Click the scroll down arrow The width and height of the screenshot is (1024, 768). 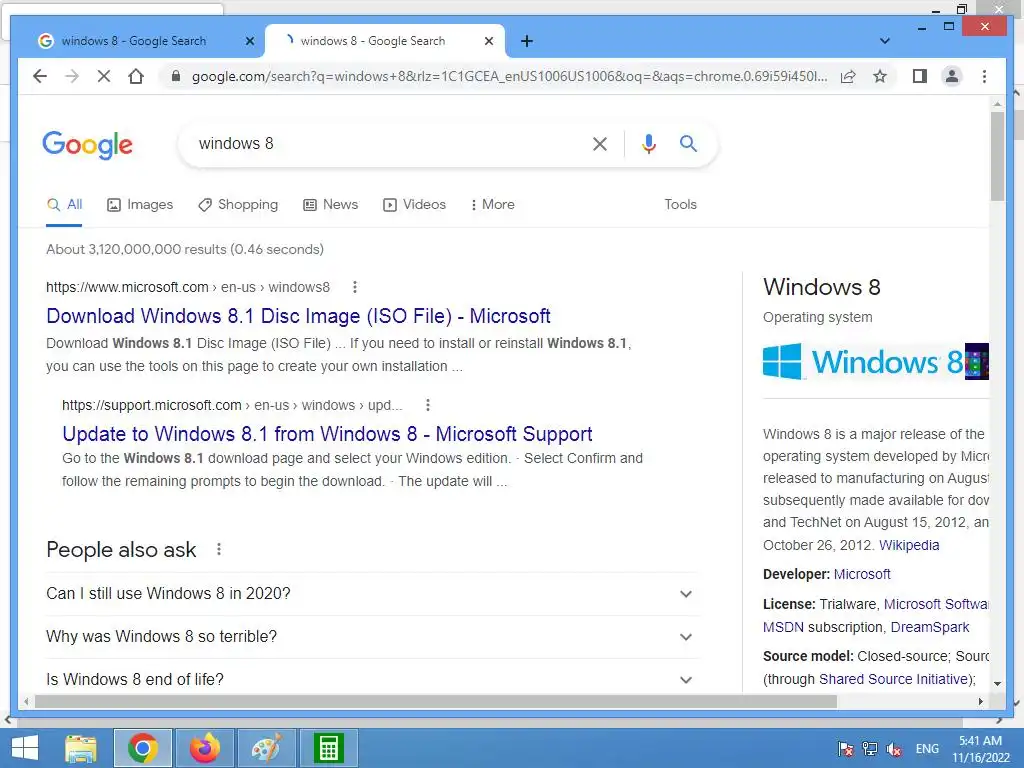pyautogui.click(x=997, y=683)
